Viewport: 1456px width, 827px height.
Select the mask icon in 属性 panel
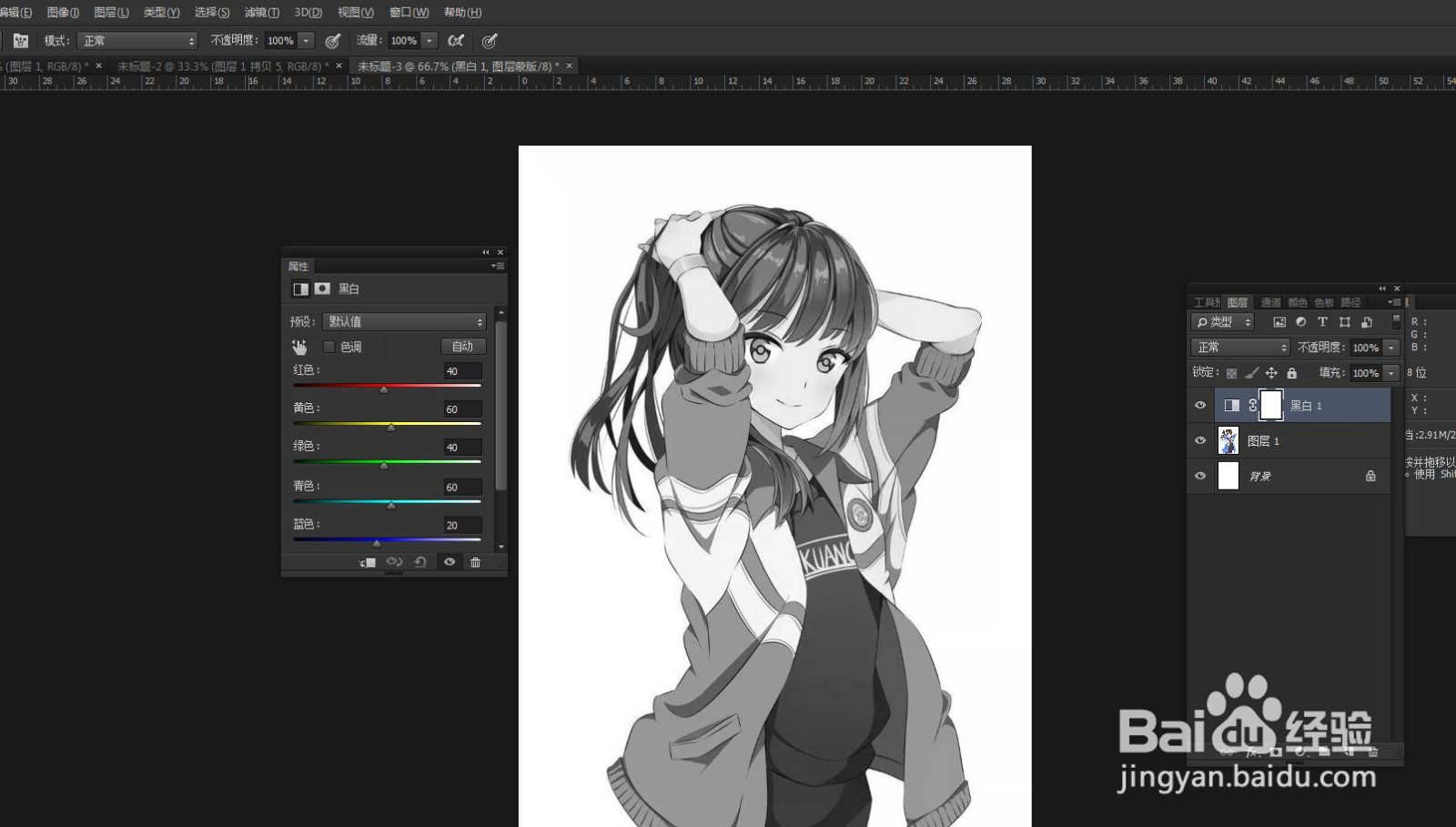[322, 288]
